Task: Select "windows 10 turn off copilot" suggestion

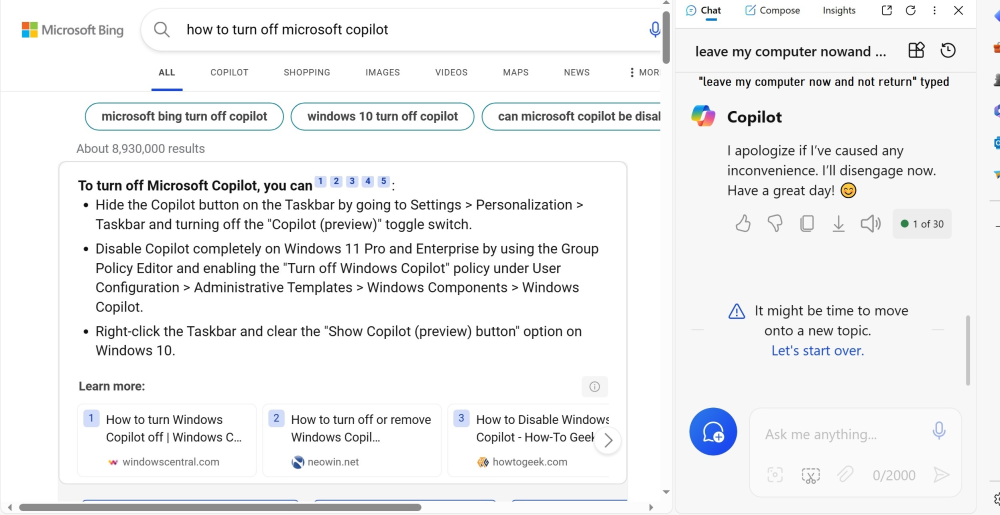Action: click(382, 116)
